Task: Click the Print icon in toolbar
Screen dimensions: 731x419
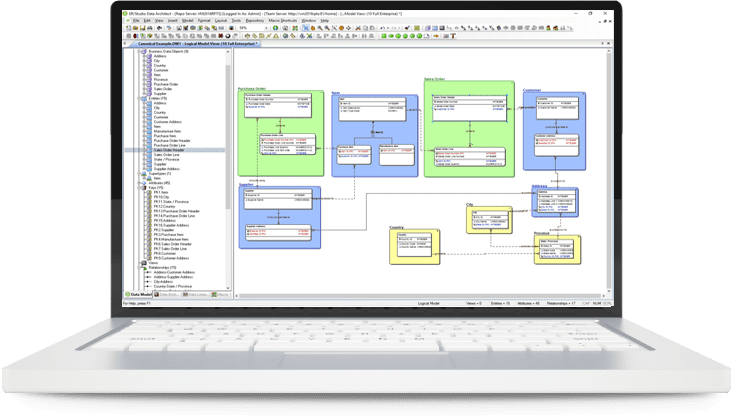Action: (x=150, y=28)
